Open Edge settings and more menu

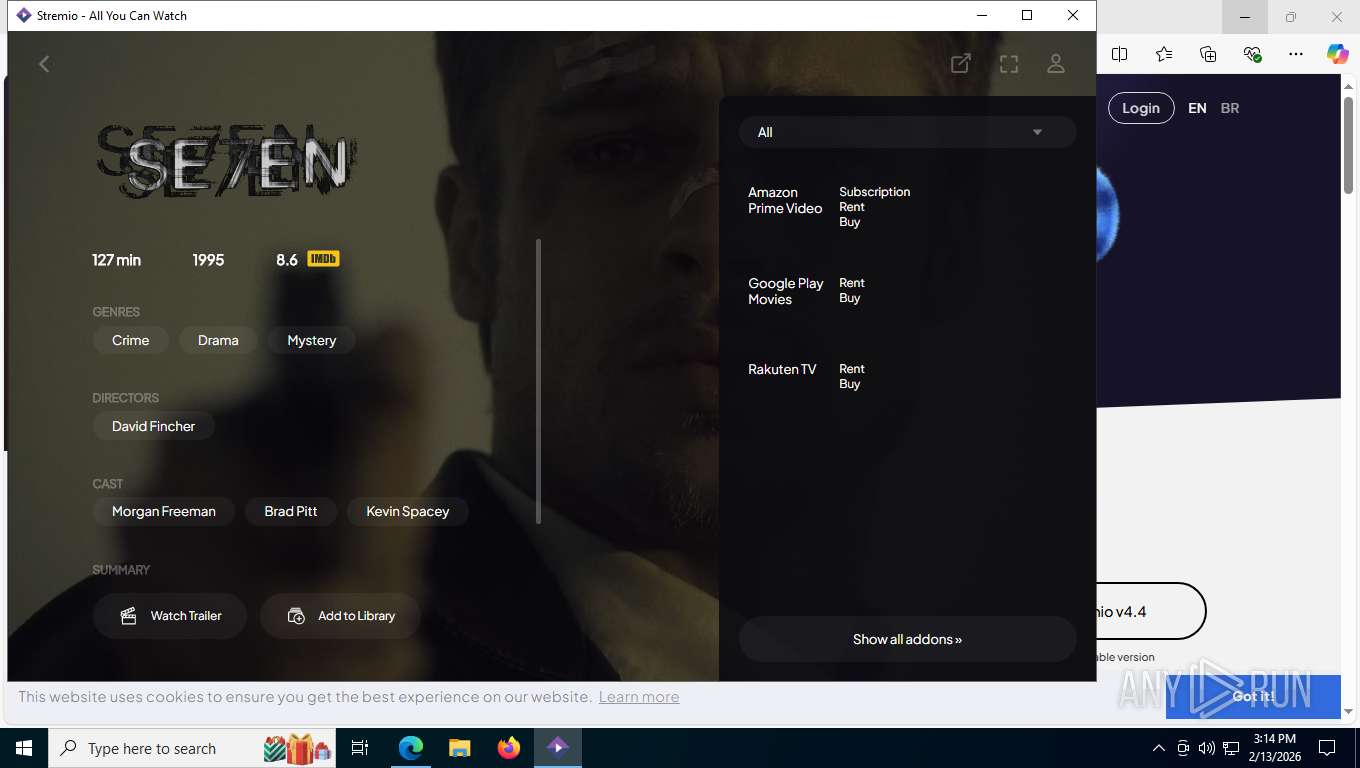(x=1296, y=54)
